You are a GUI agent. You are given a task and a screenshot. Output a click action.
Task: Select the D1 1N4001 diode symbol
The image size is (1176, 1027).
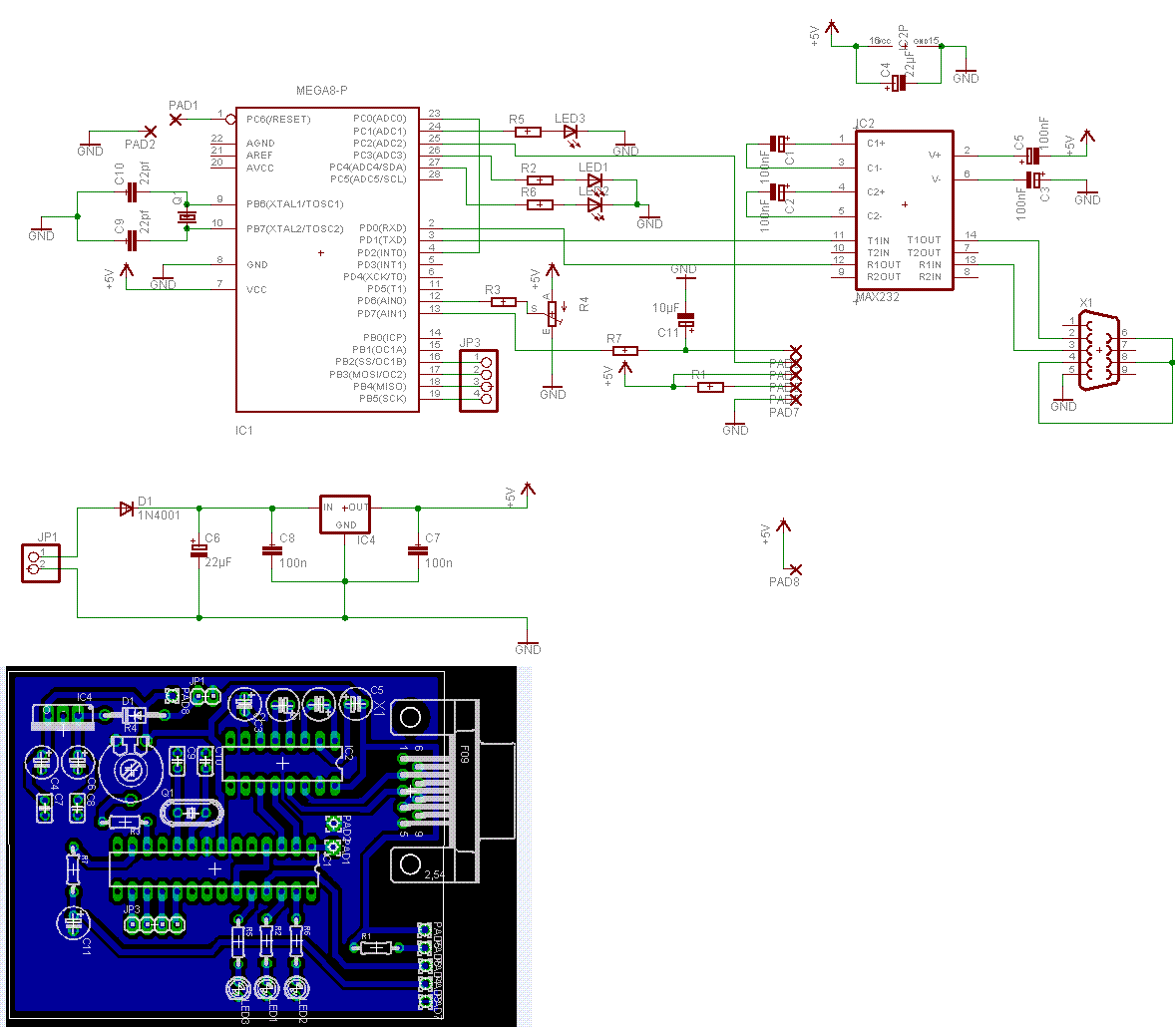pos(127,509)
